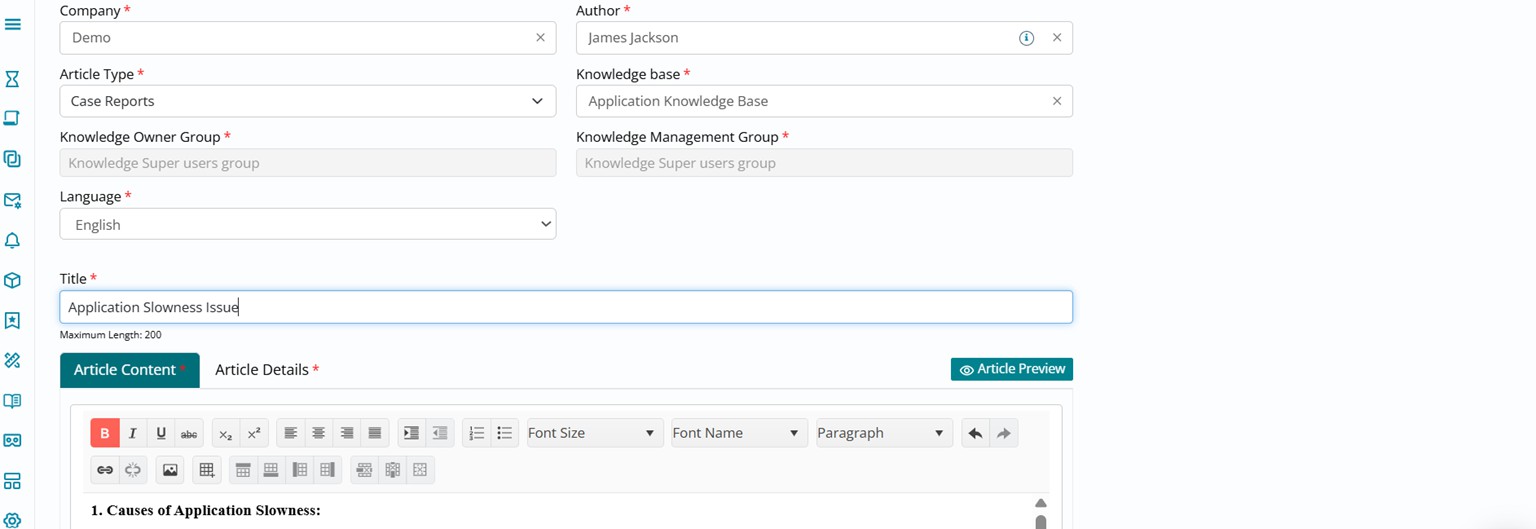Switch to the Article Content tab
Screen dimensions: 1536x529
(130, 370)
